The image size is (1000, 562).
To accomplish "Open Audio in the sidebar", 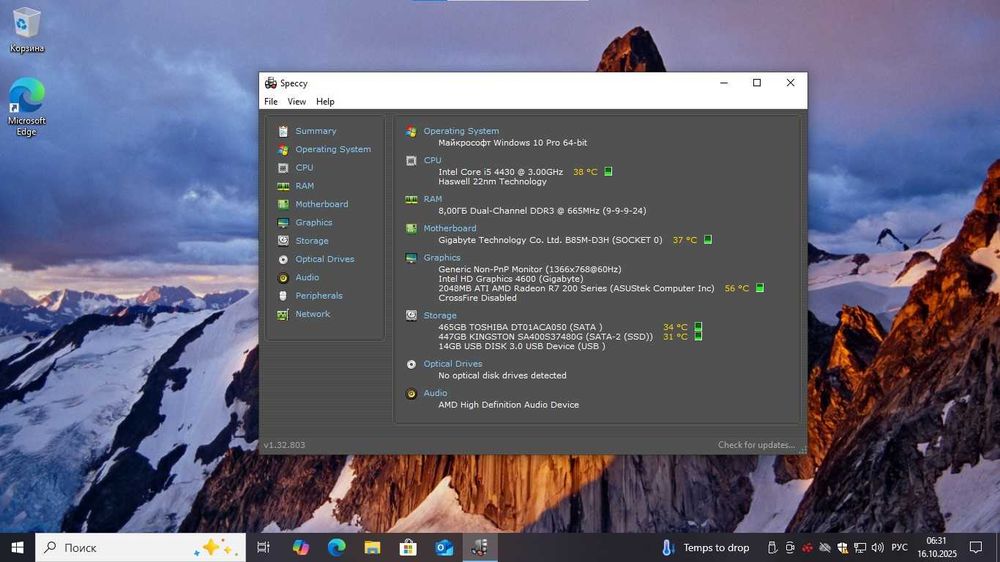I will pos(307,277).
